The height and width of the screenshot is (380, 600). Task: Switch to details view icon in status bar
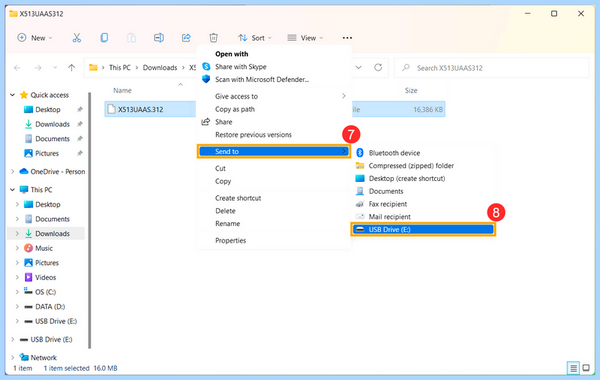click(573, 368)
